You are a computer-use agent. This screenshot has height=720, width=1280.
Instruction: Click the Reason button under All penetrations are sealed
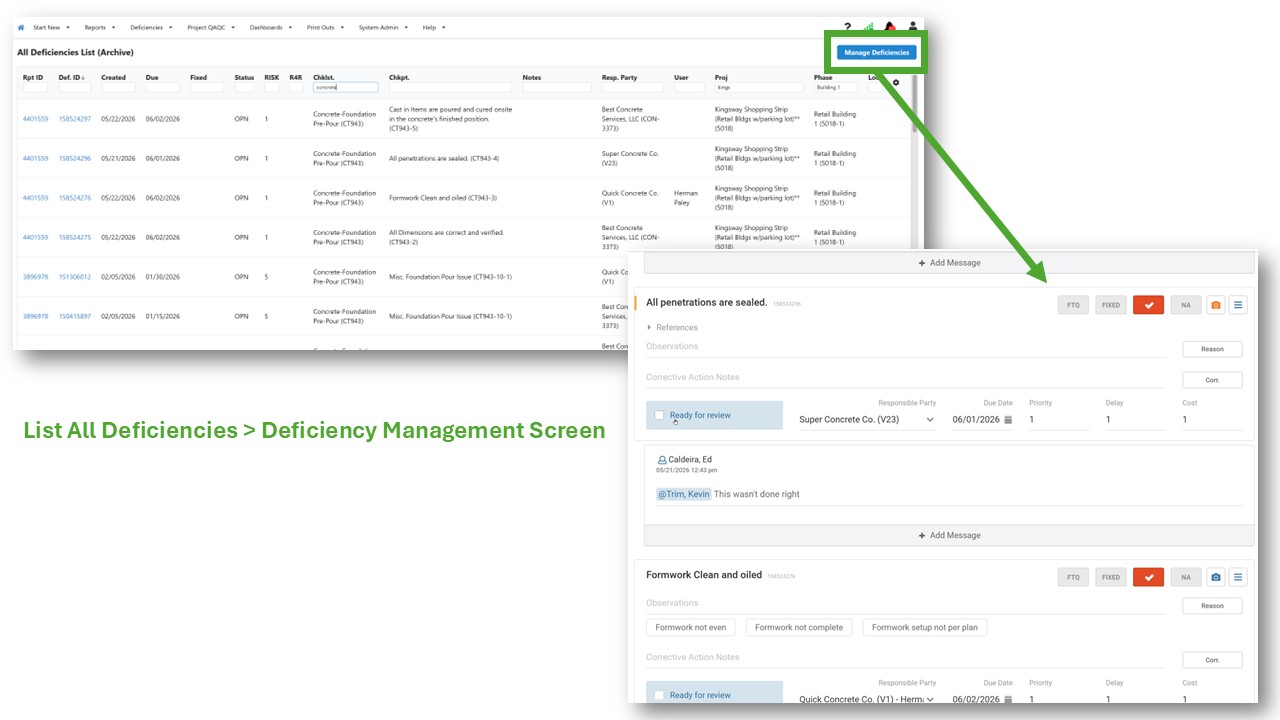(x=1212, y=349)
